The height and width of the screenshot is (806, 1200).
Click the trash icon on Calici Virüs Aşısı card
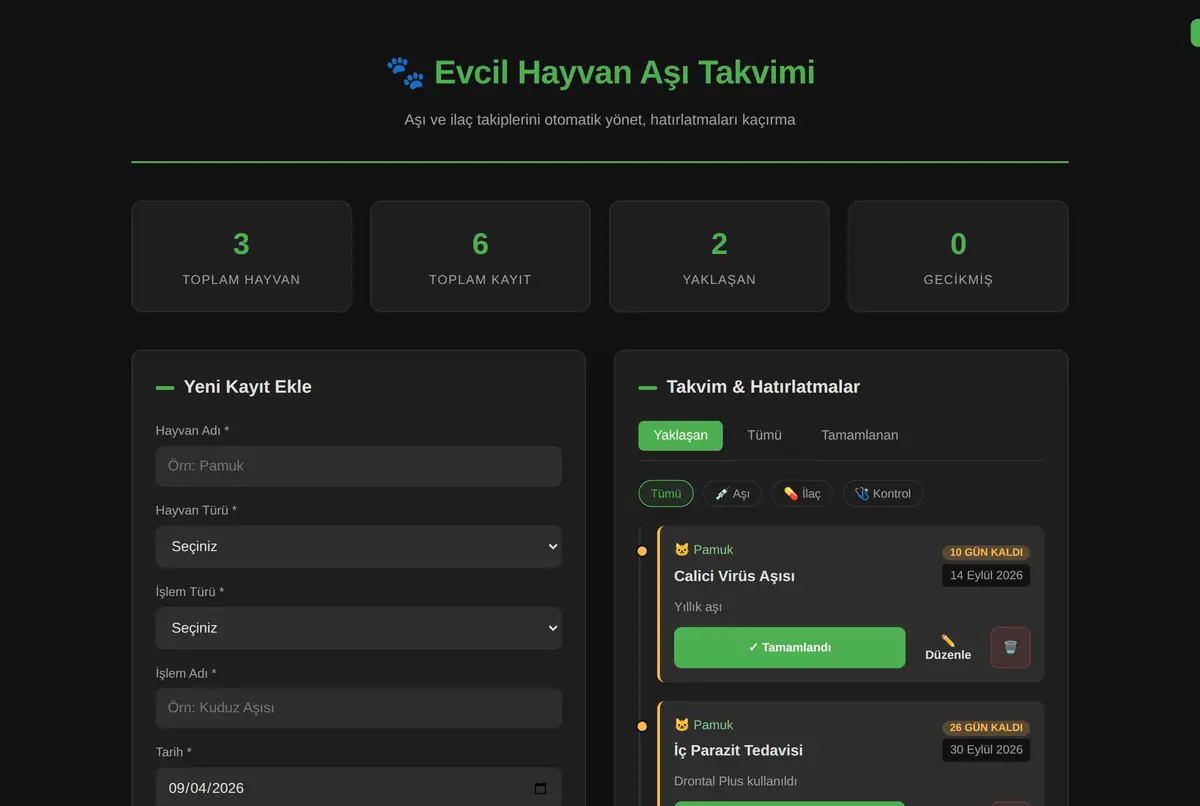(1010, 647)
